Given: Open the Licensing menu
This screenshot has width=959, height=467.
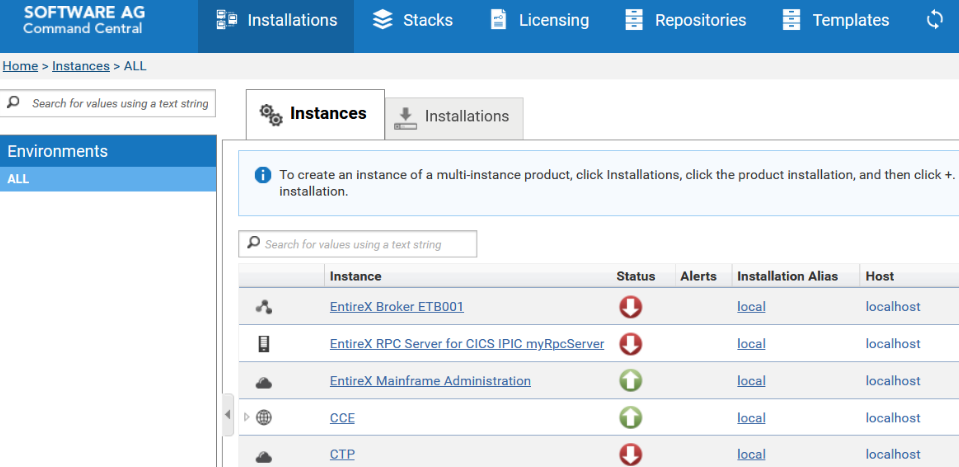Looking at the screenshot, I should point(539,20).
